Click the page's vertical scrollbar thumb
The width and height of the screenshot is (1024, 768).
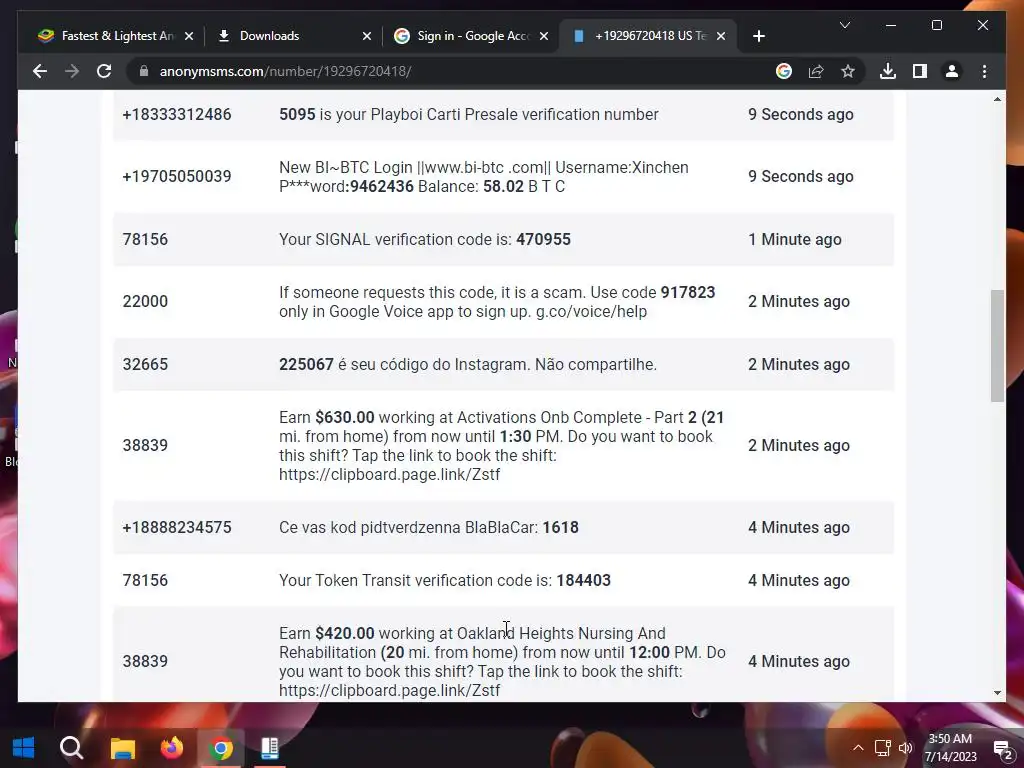[997, 345]
